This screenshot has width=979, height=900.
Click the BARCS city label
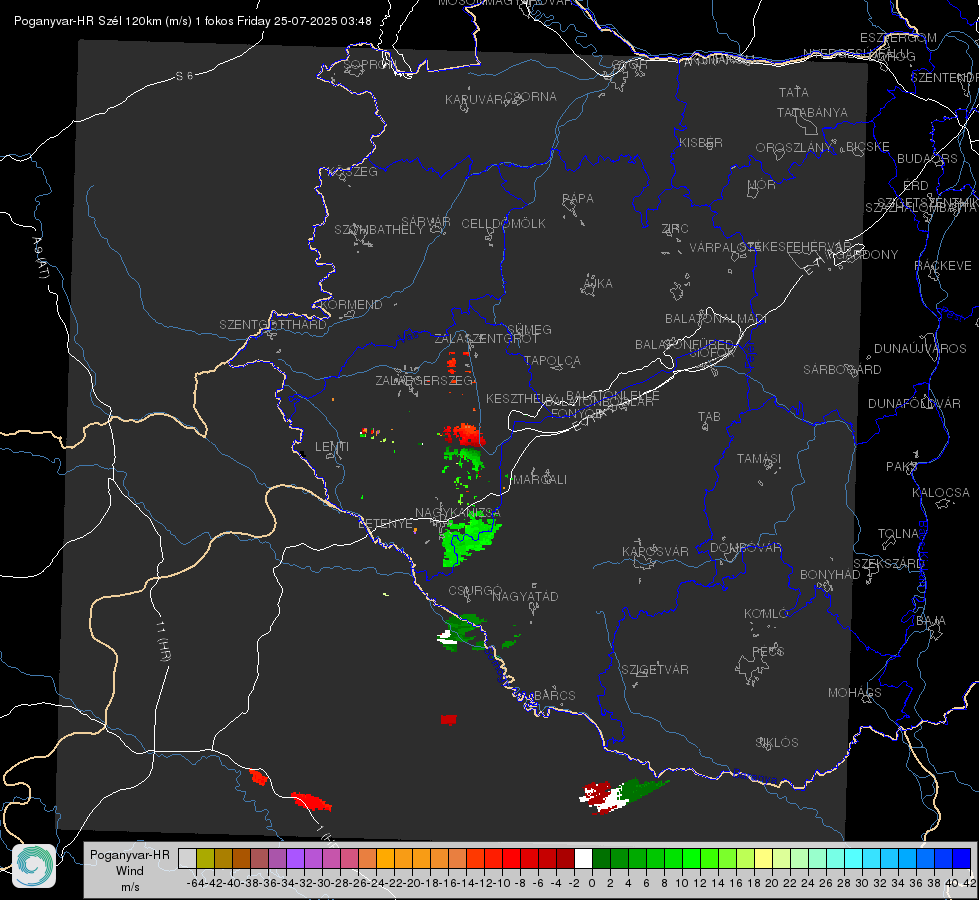click(x=554, y=695)
